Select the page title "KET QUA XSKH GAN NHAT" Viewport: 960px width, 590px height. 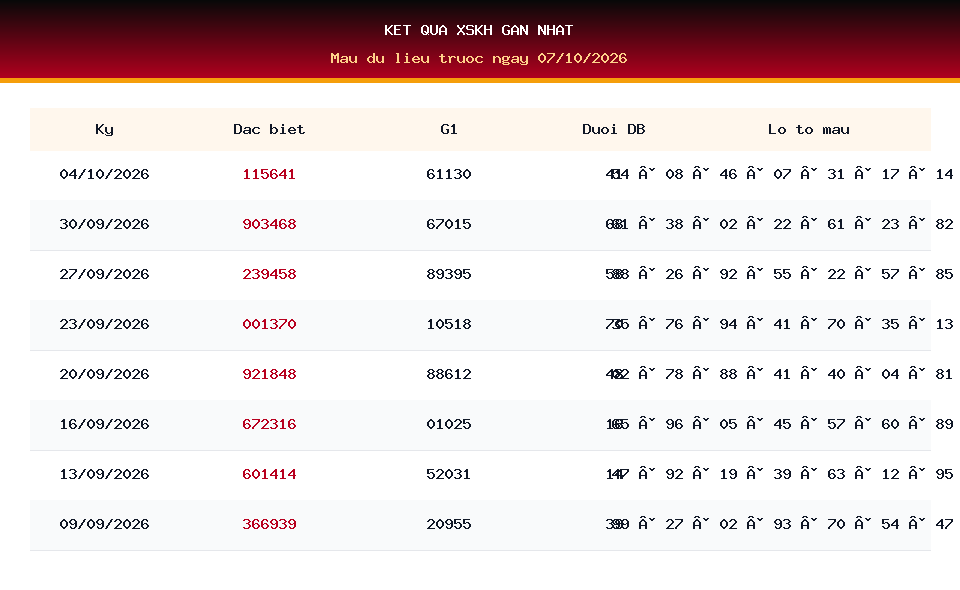[x=479, y=30]
